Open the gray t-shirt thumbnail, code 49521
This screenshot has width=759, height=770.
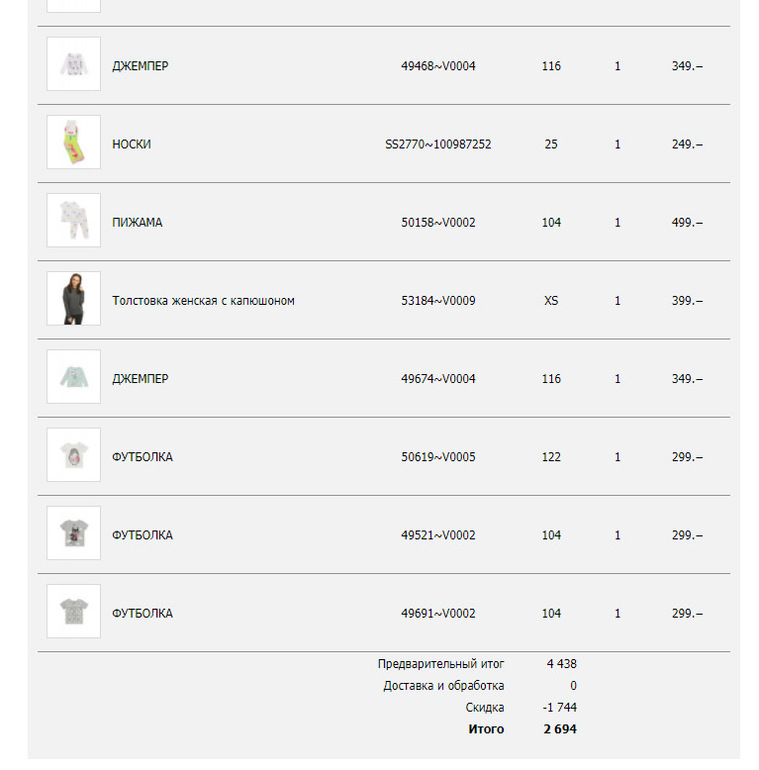tap(73, 533)
